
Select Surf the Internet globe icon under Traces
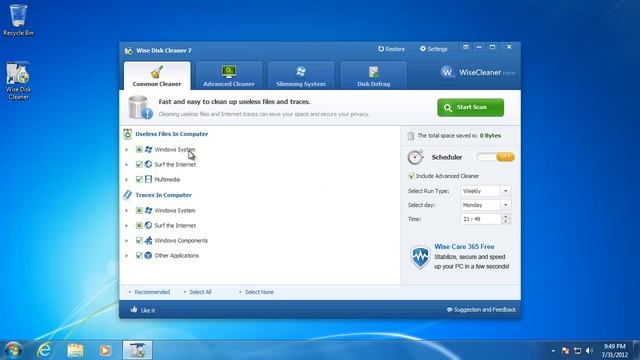point(149,226)
